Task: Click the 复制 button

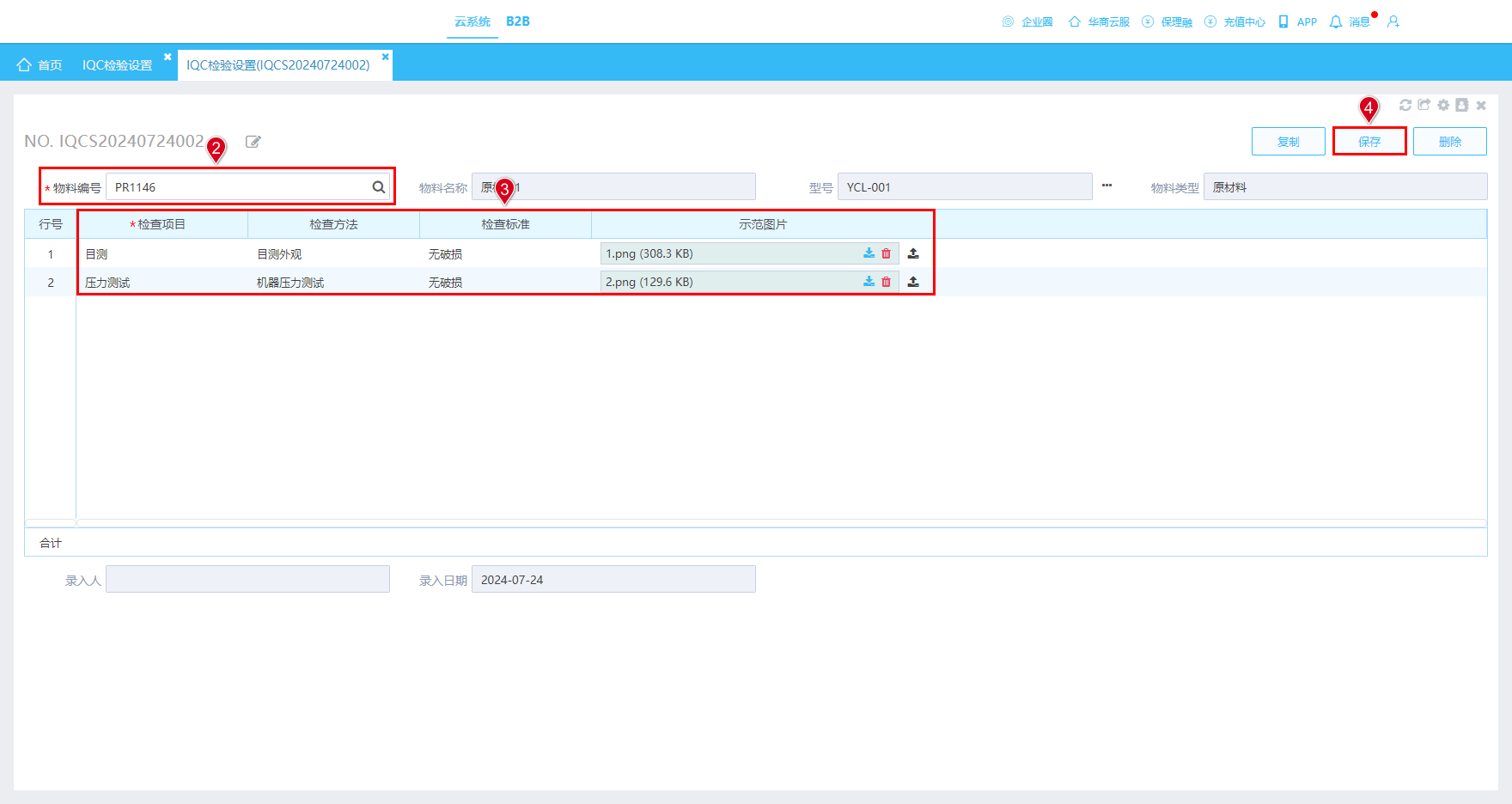Action: tap(1289, 142)
